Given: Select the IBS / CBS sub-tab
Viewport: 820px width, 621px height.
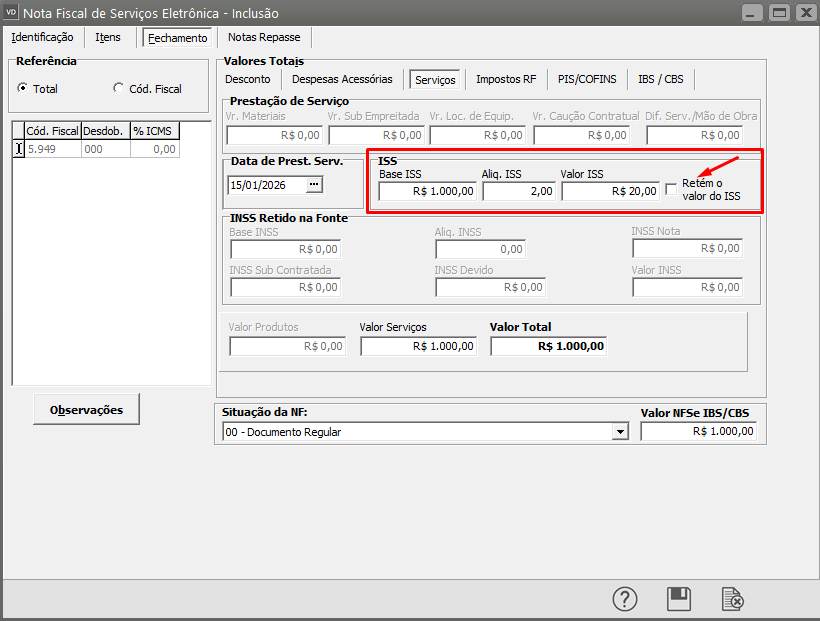Looking at the screenshot, I should click(661, 79).
